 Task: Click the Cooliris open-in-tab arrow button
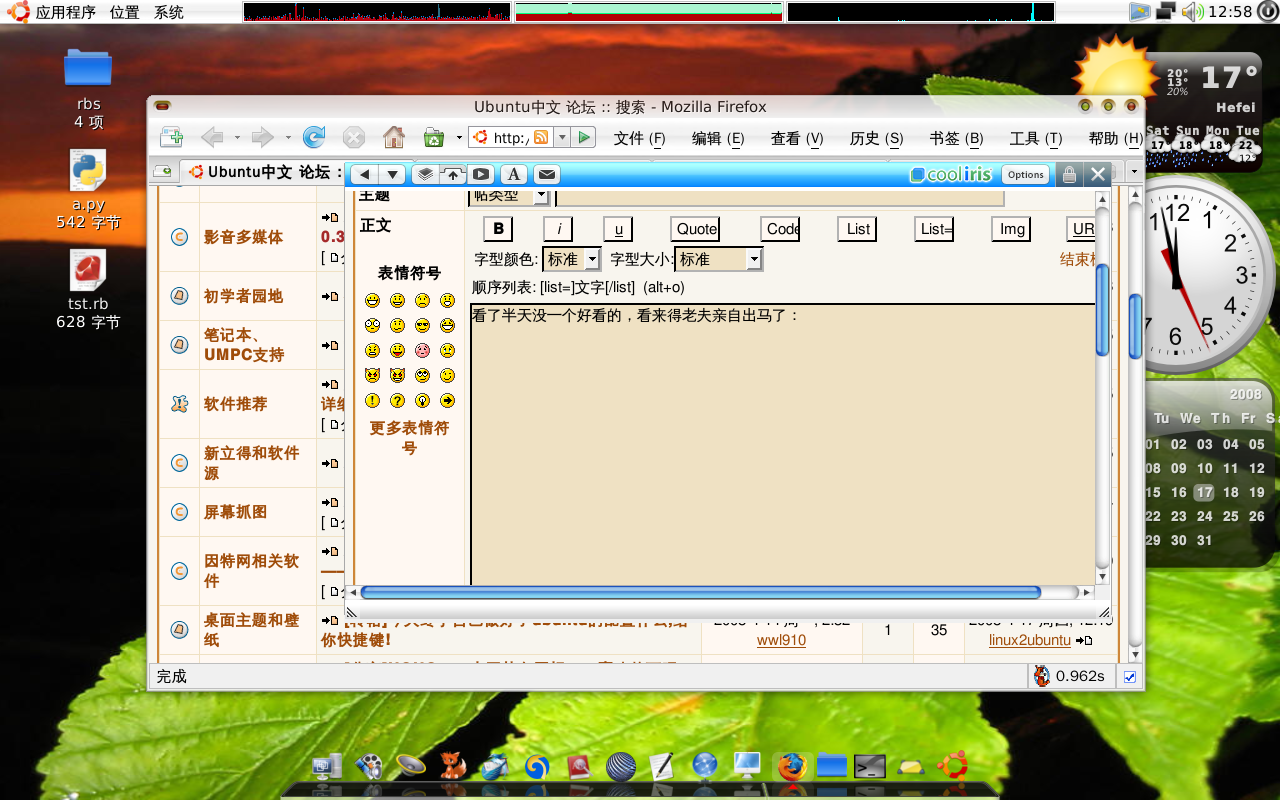pos(453,174)
